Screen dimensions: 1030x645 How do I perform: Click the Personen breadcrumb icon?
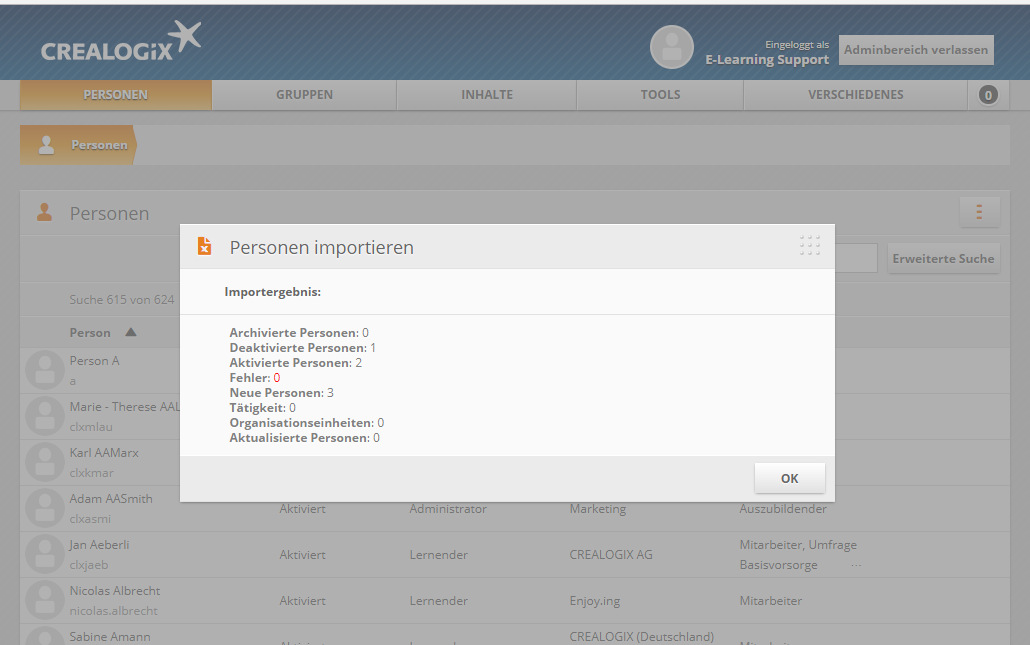click(x=46, y=145)
